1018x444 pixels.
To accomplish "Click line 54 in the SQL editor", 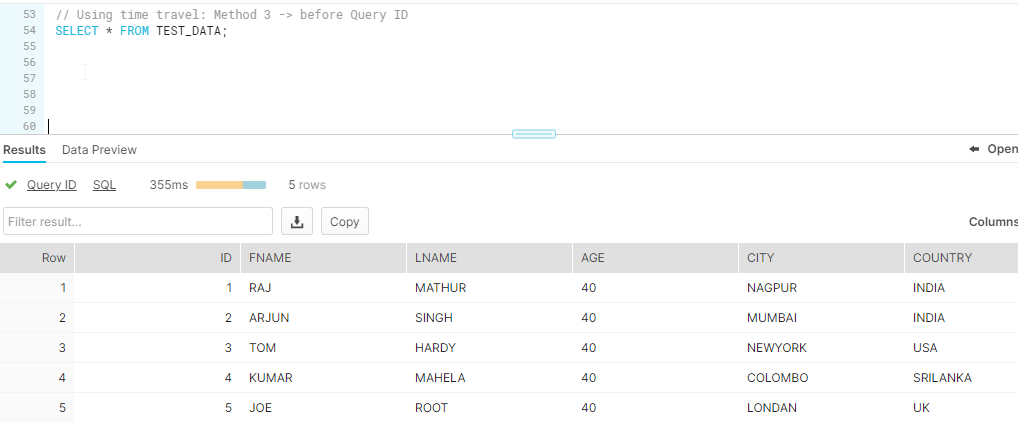I will [x=142, y=31].
